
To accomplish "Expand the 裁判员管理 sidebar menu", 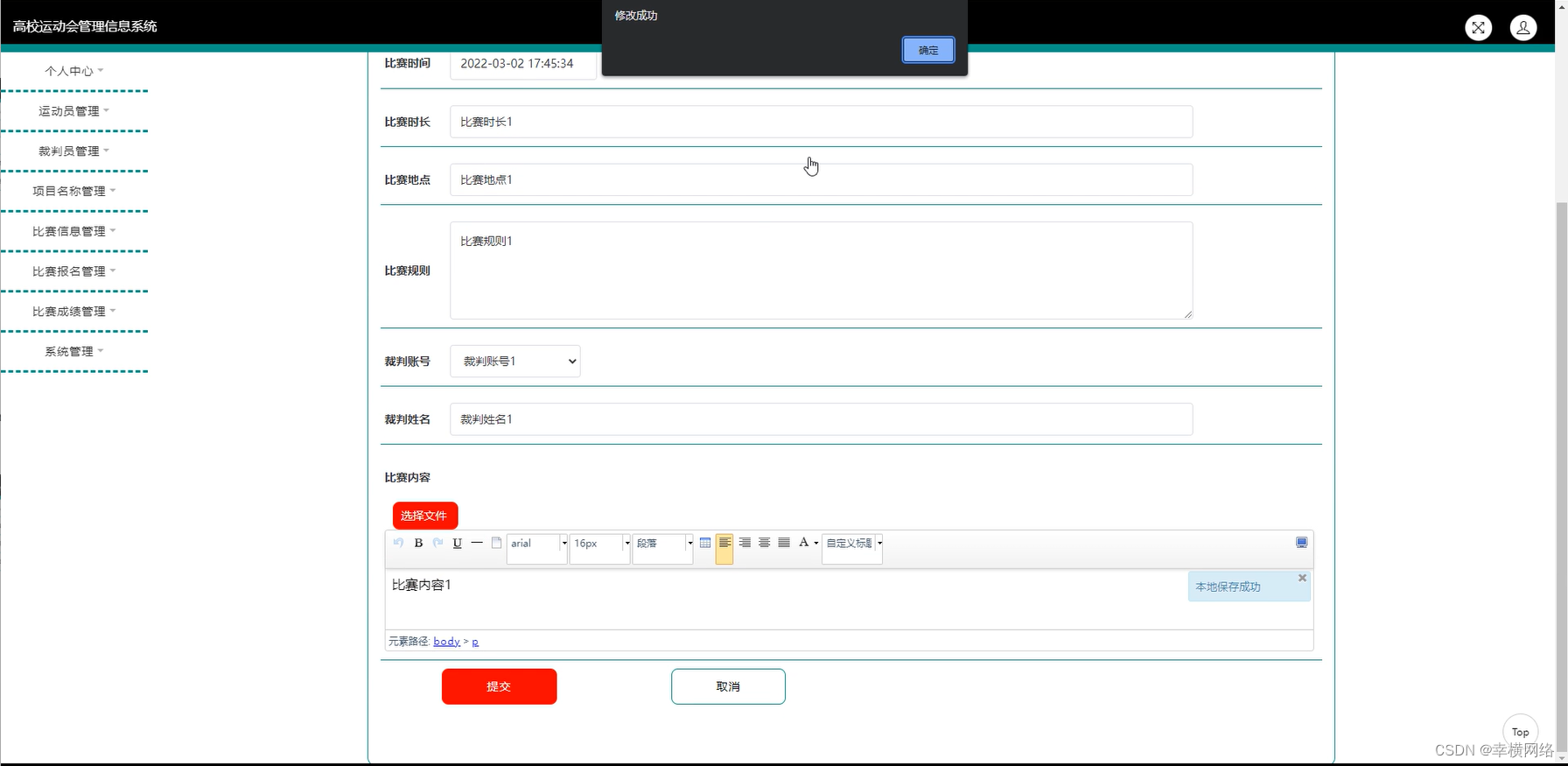I will point(74,151).
